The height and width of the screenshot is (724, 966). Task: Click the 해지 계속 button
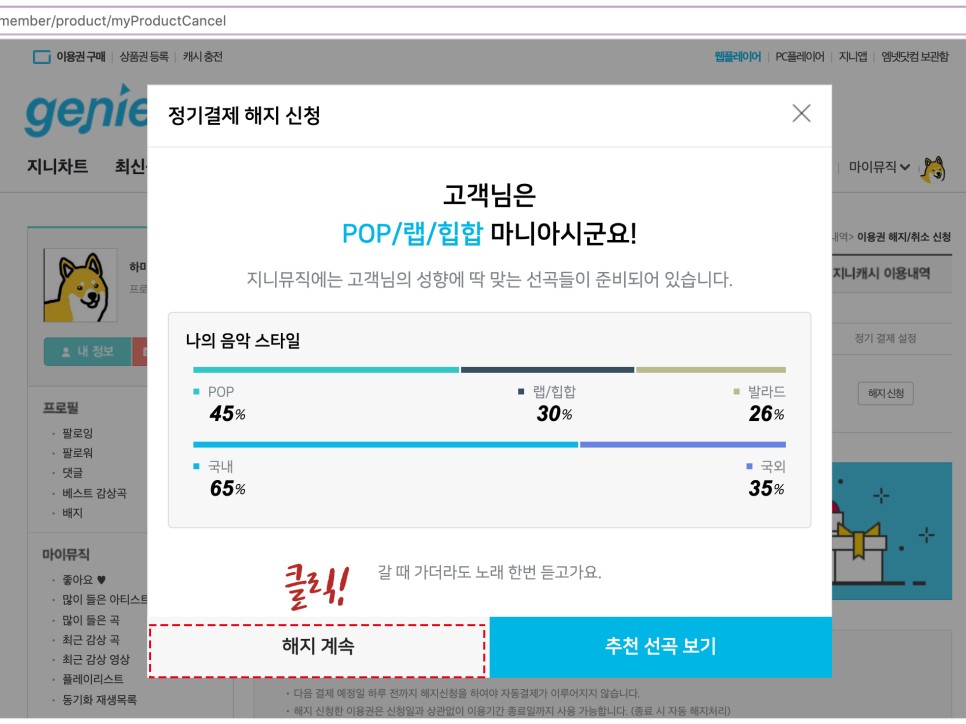(318, 646)
